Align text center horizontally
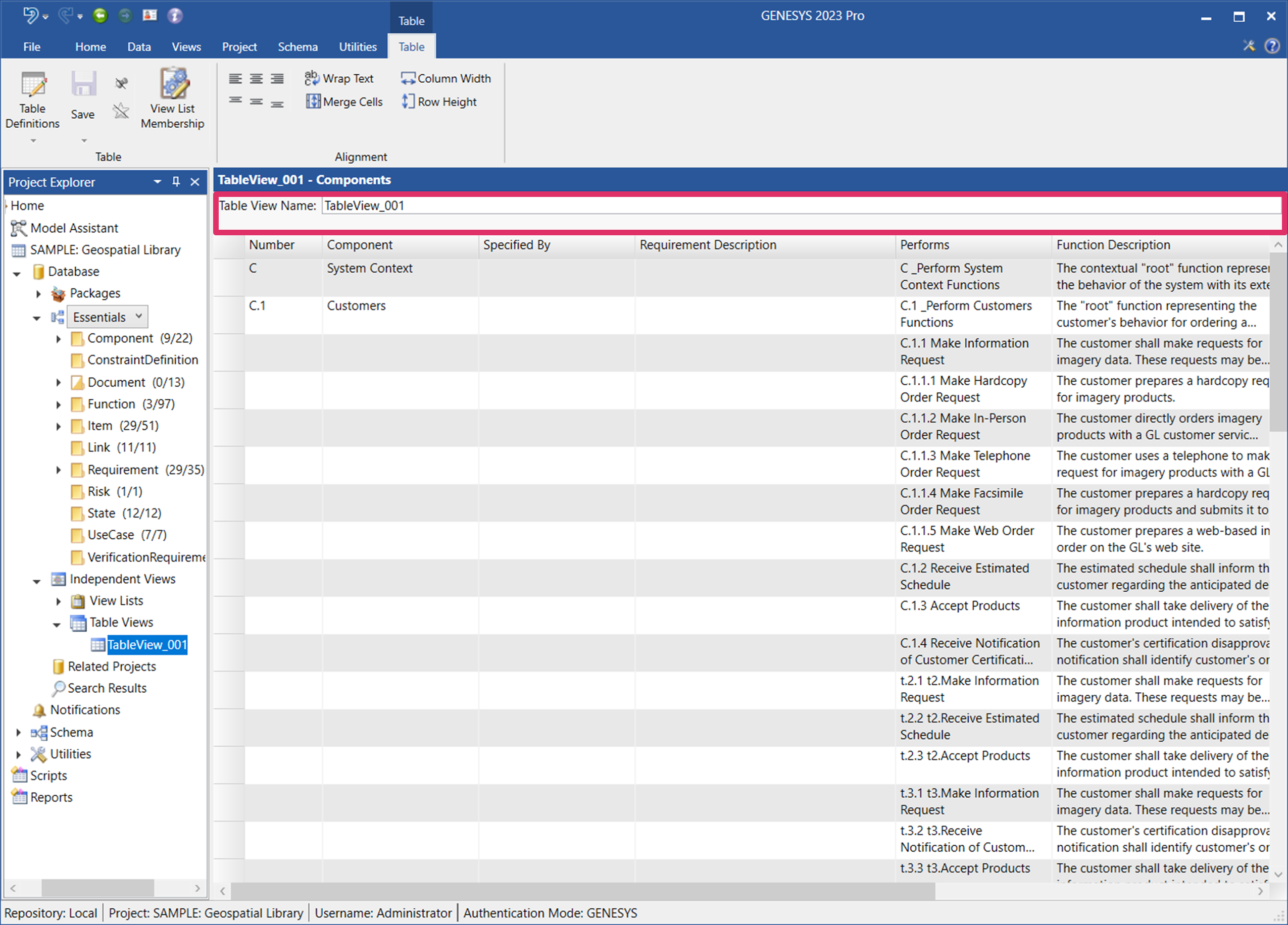Screen dimensions: 1288x925 pyautogui.click(x=256, y=78)
